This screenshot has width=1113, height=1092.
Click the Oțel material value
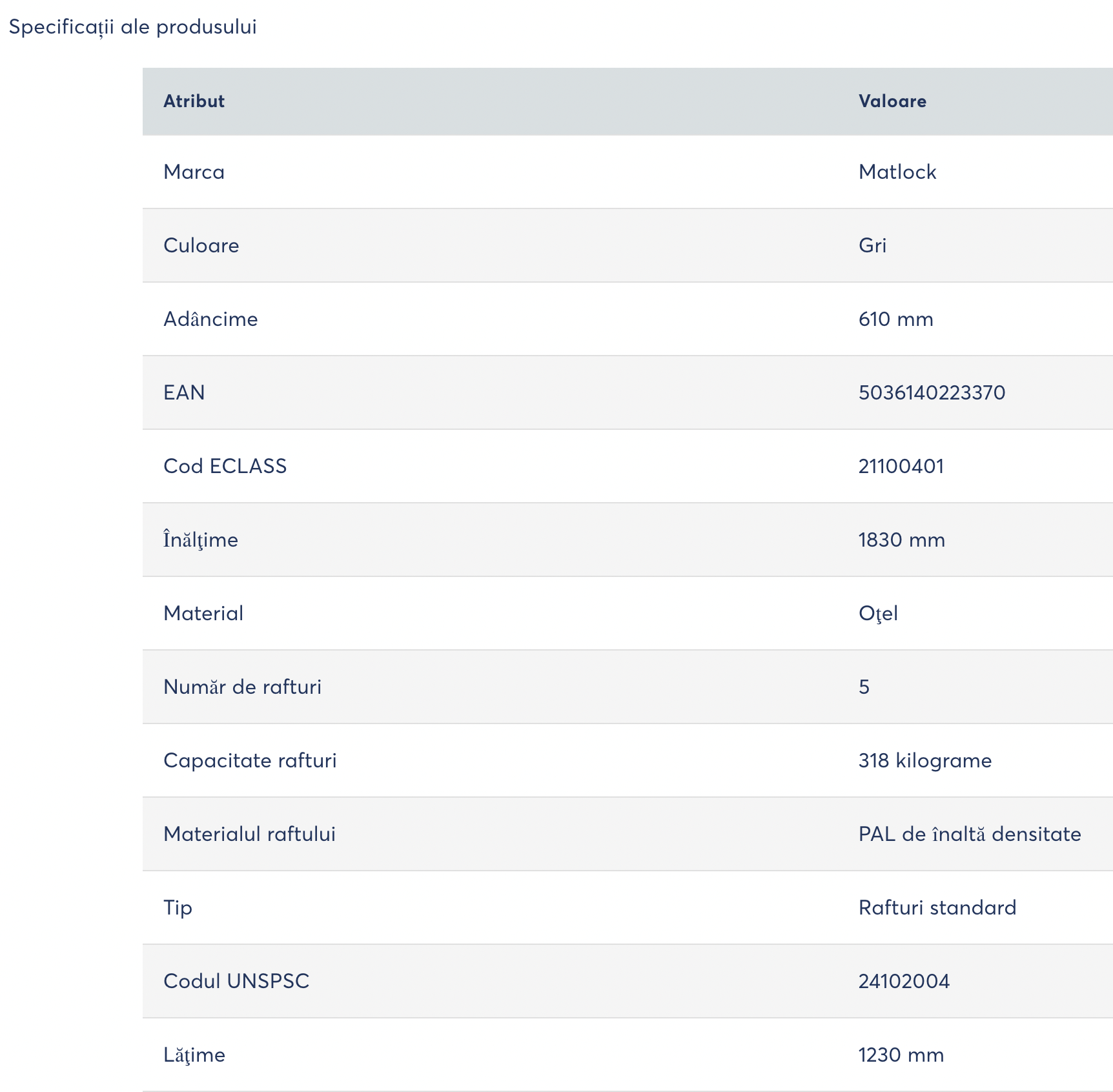click(x=878, y=614)
